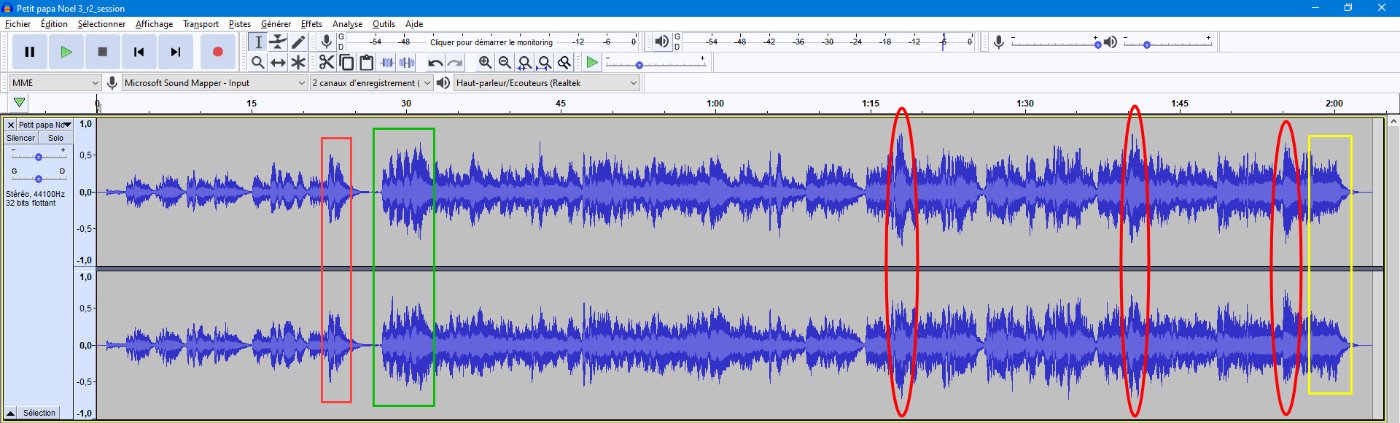This screenshot has height=423, width=1400.
Task: Open the Analyse menu
Action: pyautogui.click(x=348, y=23)
